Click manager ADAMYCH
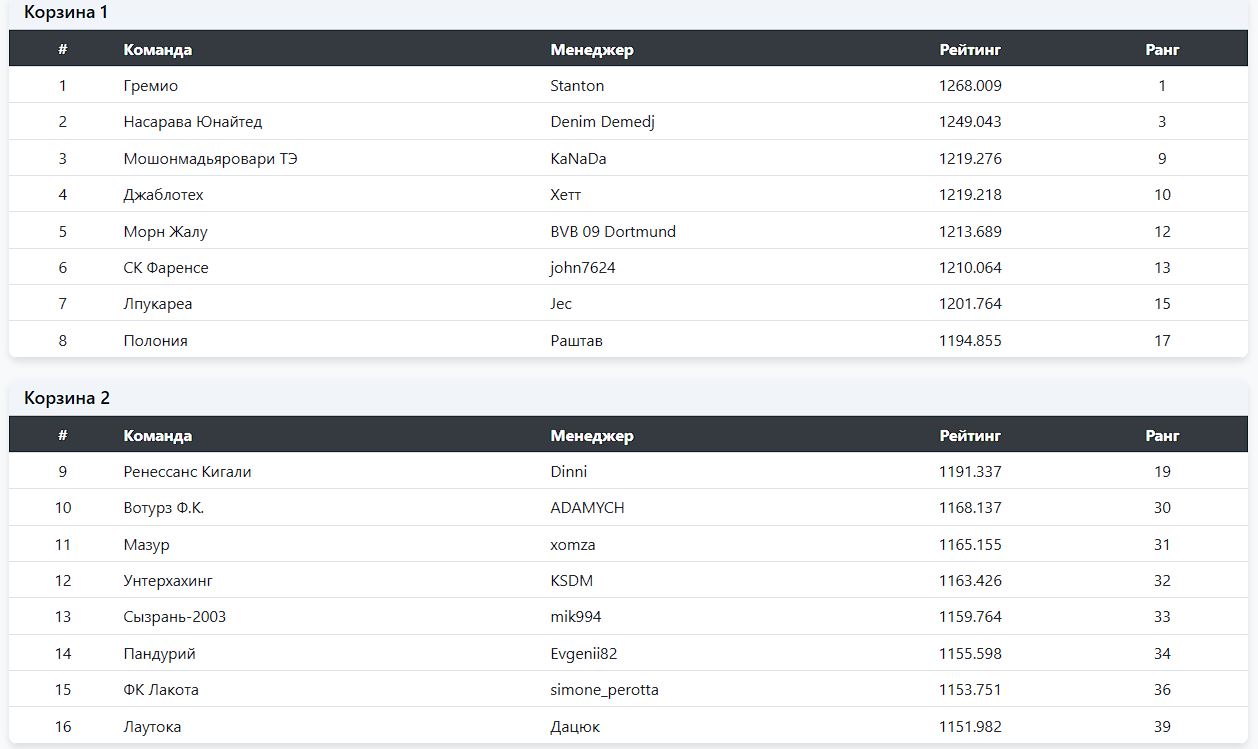1258x749 pixels. click(587, 508)
